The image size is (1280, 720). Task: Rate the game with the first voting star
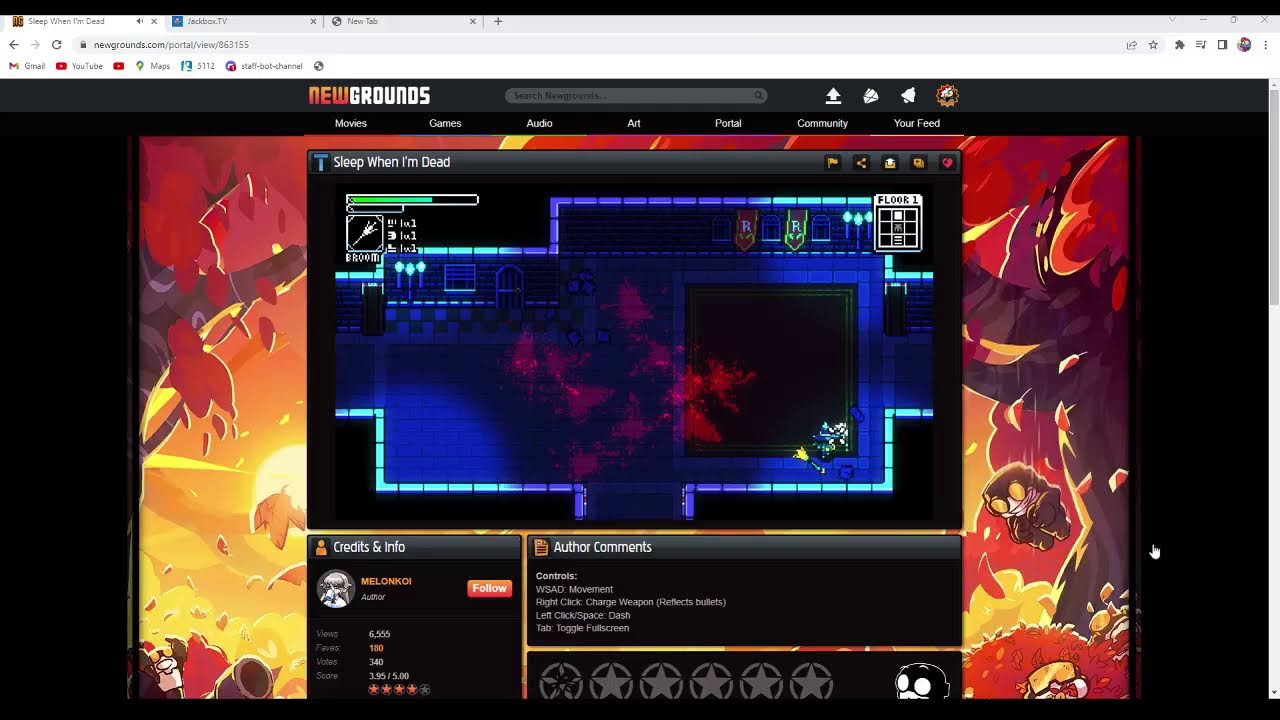pyautogui.click(x=562, y=681)
